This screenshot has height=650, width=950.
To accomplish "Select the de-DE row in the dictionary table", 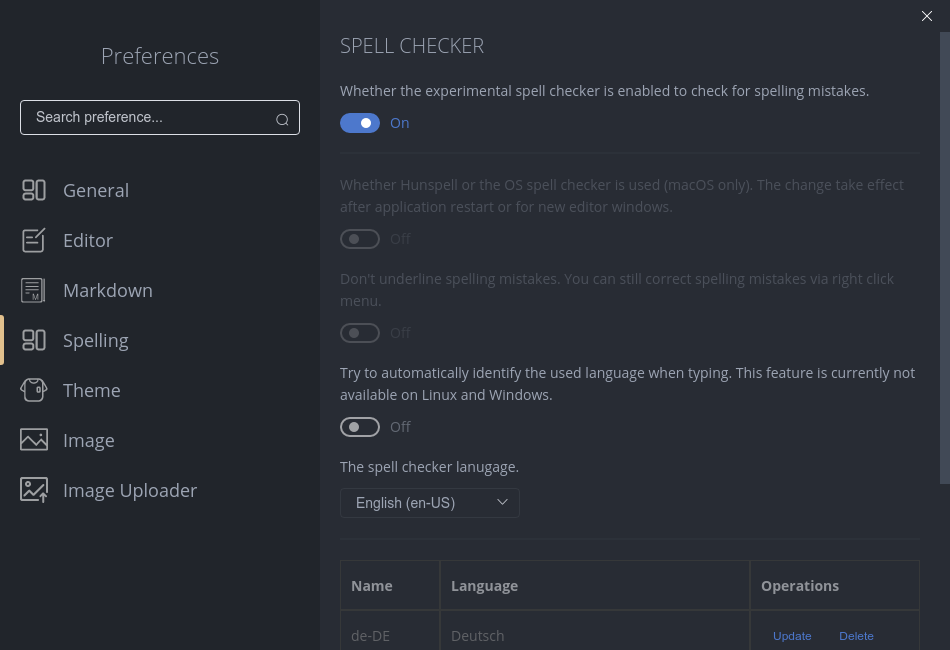I will [x=390, y=635].
